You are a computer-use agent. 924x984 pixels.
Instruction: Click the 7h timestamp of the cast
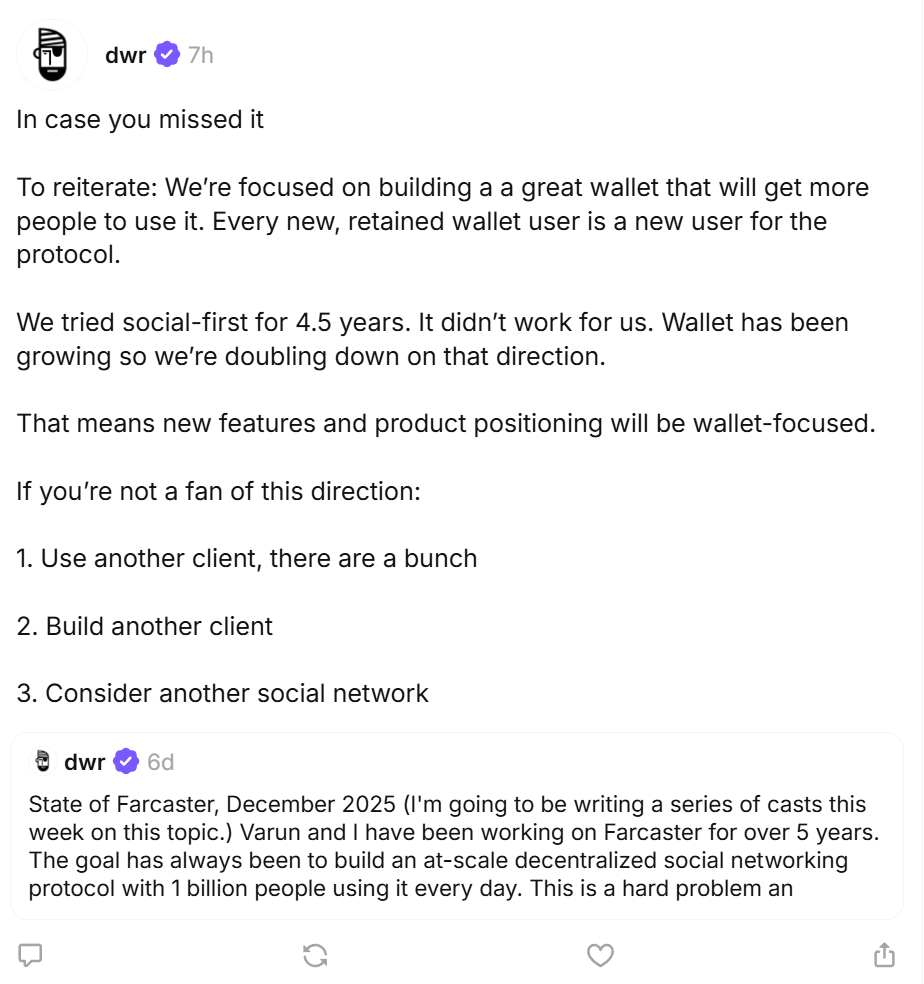tap(200, 54)
